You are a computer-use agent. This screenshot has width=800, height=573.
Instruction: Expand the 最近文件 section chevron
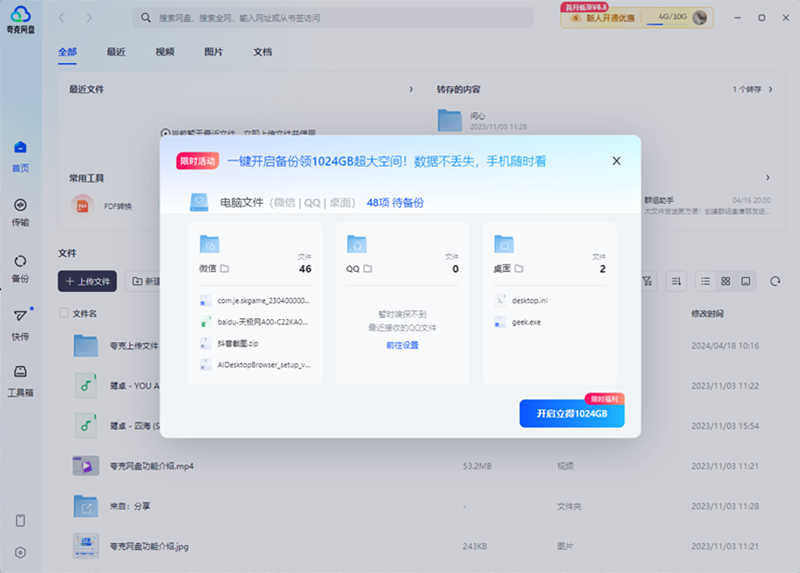411,90
